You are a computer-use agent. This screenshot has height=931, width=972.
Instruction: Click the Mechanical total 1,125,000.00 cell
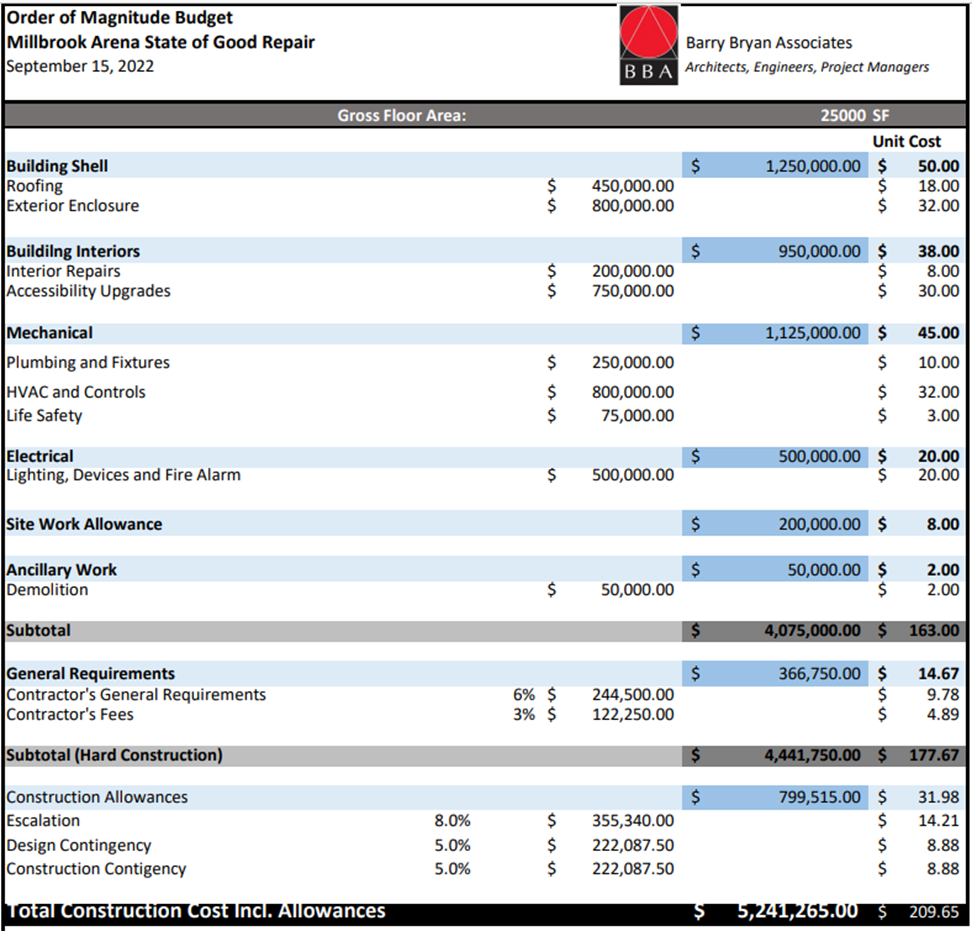point(812,333)
